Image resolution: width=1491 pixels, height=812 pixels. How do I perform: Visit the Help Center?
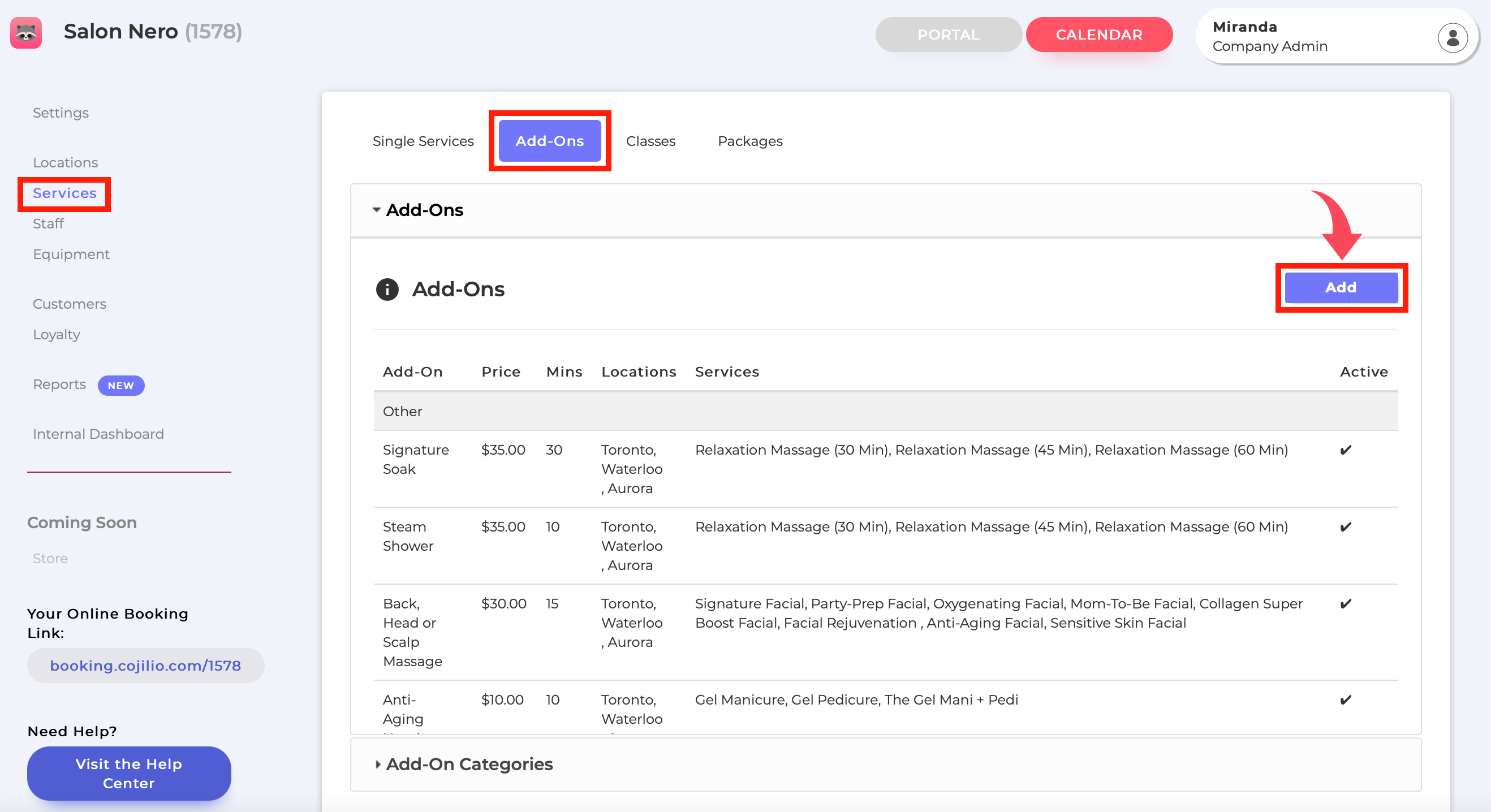[129, 773]
